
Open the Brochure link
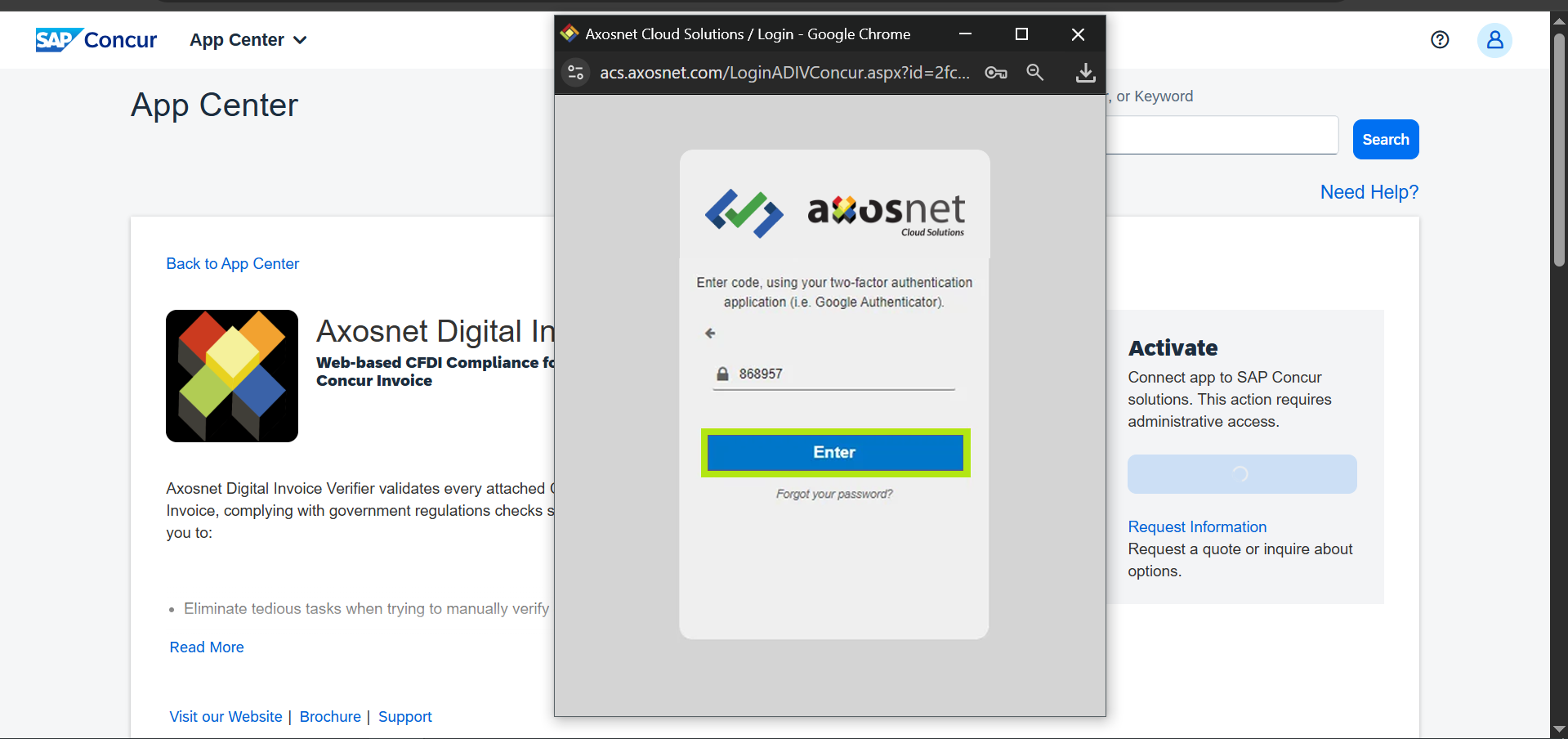pyautogui.click(x=330, y=717)
